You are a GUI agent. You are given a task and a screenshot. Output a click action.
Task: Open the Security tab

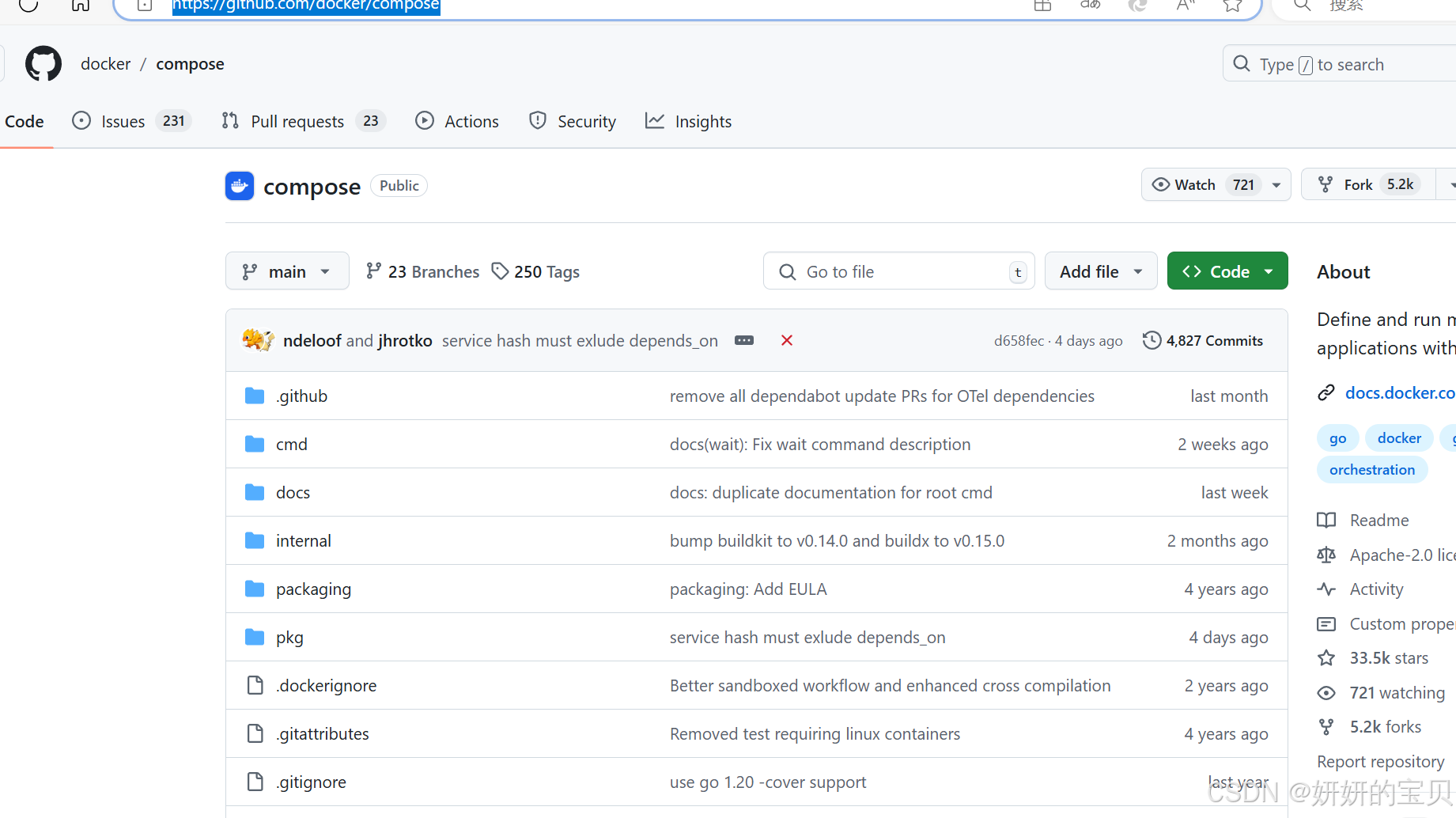[x=573, y=121]
